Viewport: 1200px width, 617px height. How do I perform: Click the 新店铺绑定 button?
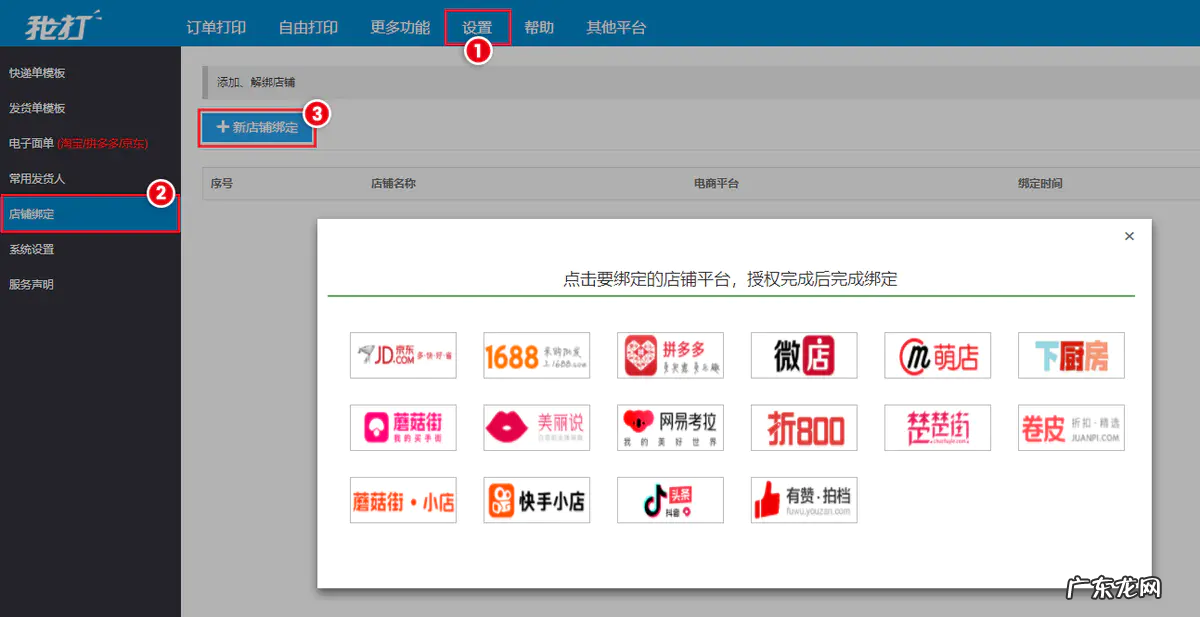tap(256, 126)
